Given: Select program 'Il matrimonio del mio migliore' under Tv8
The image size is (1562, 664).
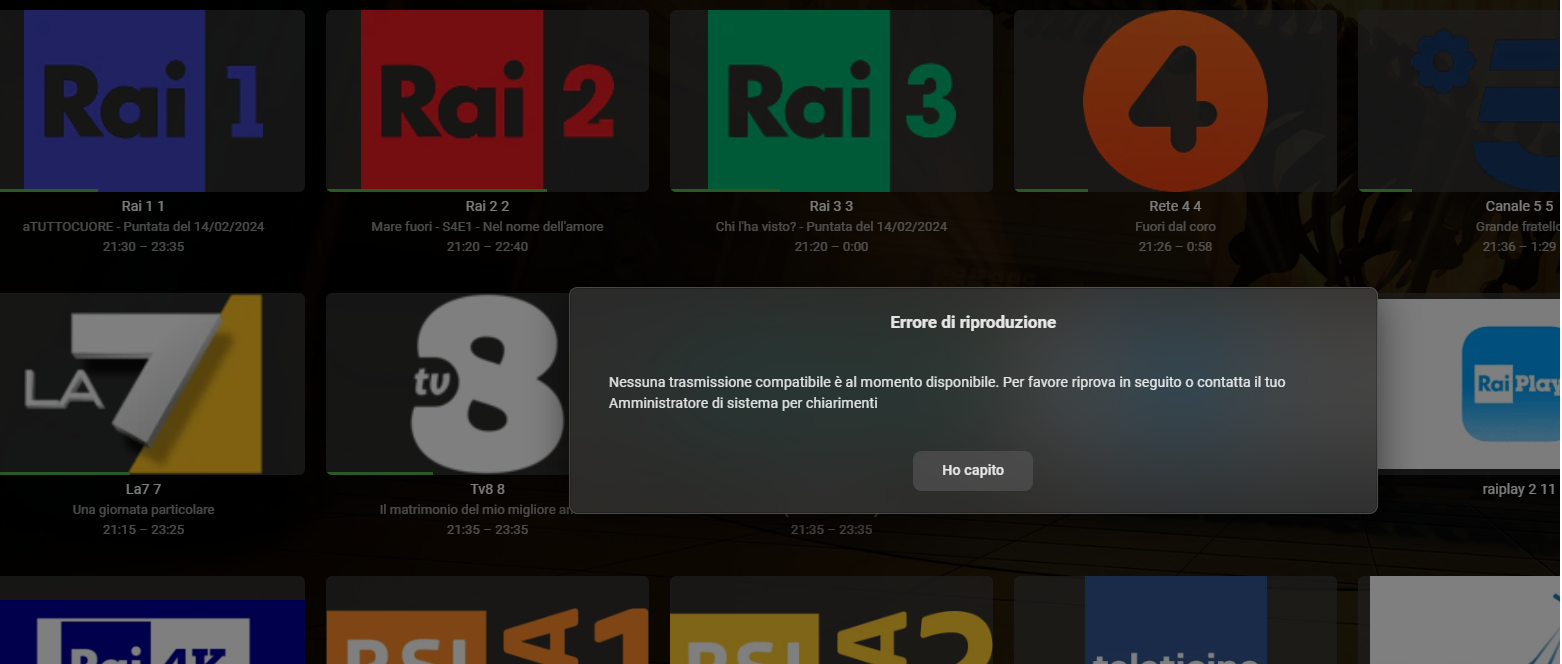Looking at the screenshot, I should (x=475, y=510).
